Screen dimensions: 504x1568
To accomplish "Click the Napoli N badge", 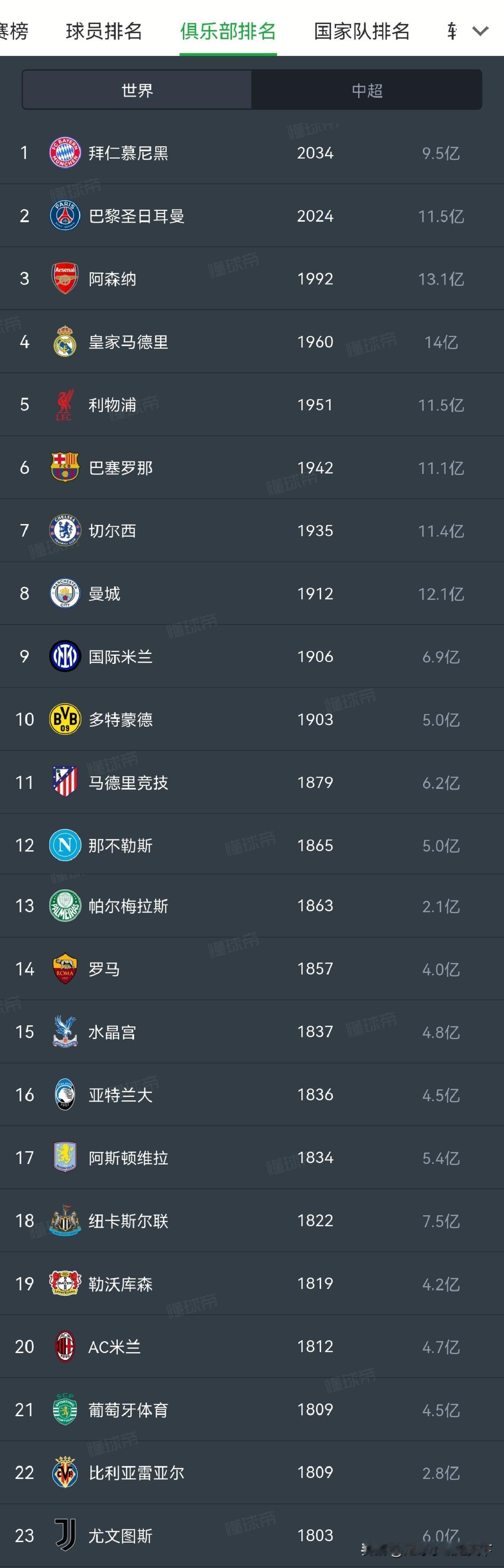I will pyautogui.click(x=65, y=846).
